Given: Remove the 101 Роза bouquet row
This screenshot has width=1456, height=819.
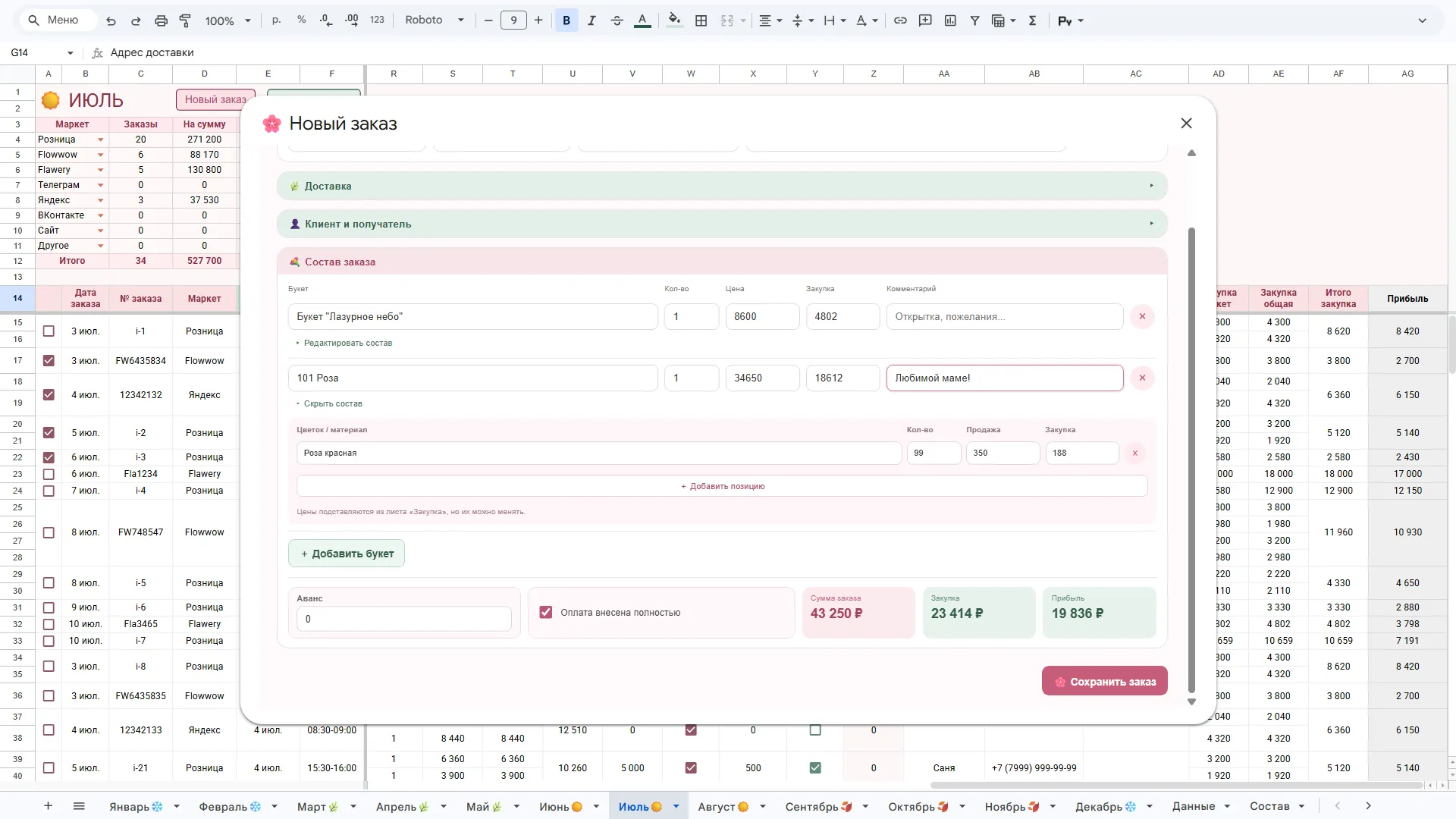Looking at the screenshot, I should coord(1142,378).
